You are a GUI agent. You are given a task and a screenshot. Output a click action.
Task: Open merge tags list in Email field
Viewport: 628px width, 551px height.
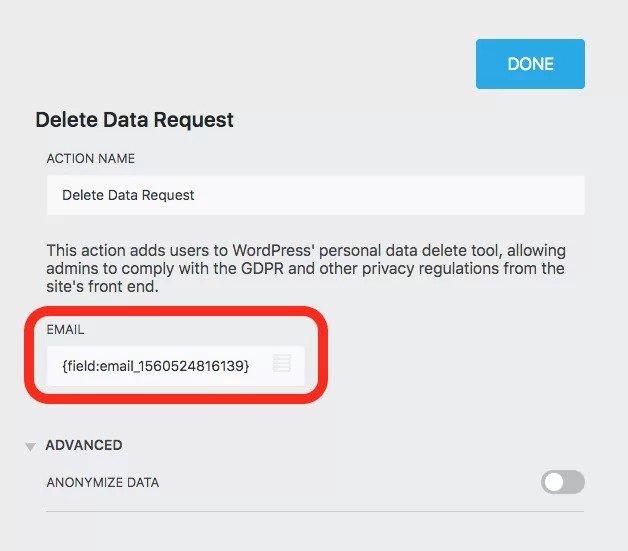point(282,365)
